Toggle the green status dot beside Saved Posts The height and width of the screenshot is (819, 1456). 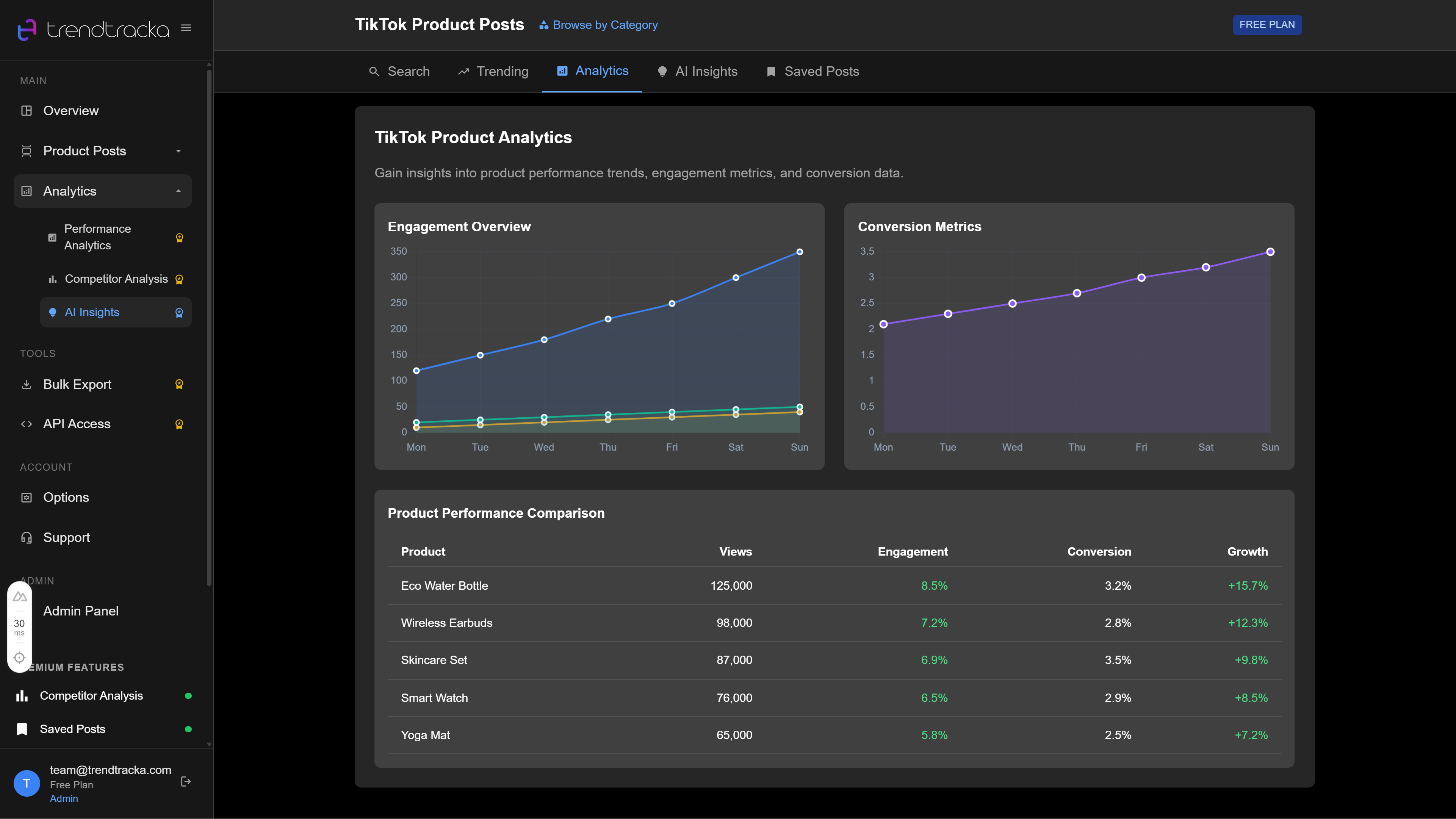188,729
